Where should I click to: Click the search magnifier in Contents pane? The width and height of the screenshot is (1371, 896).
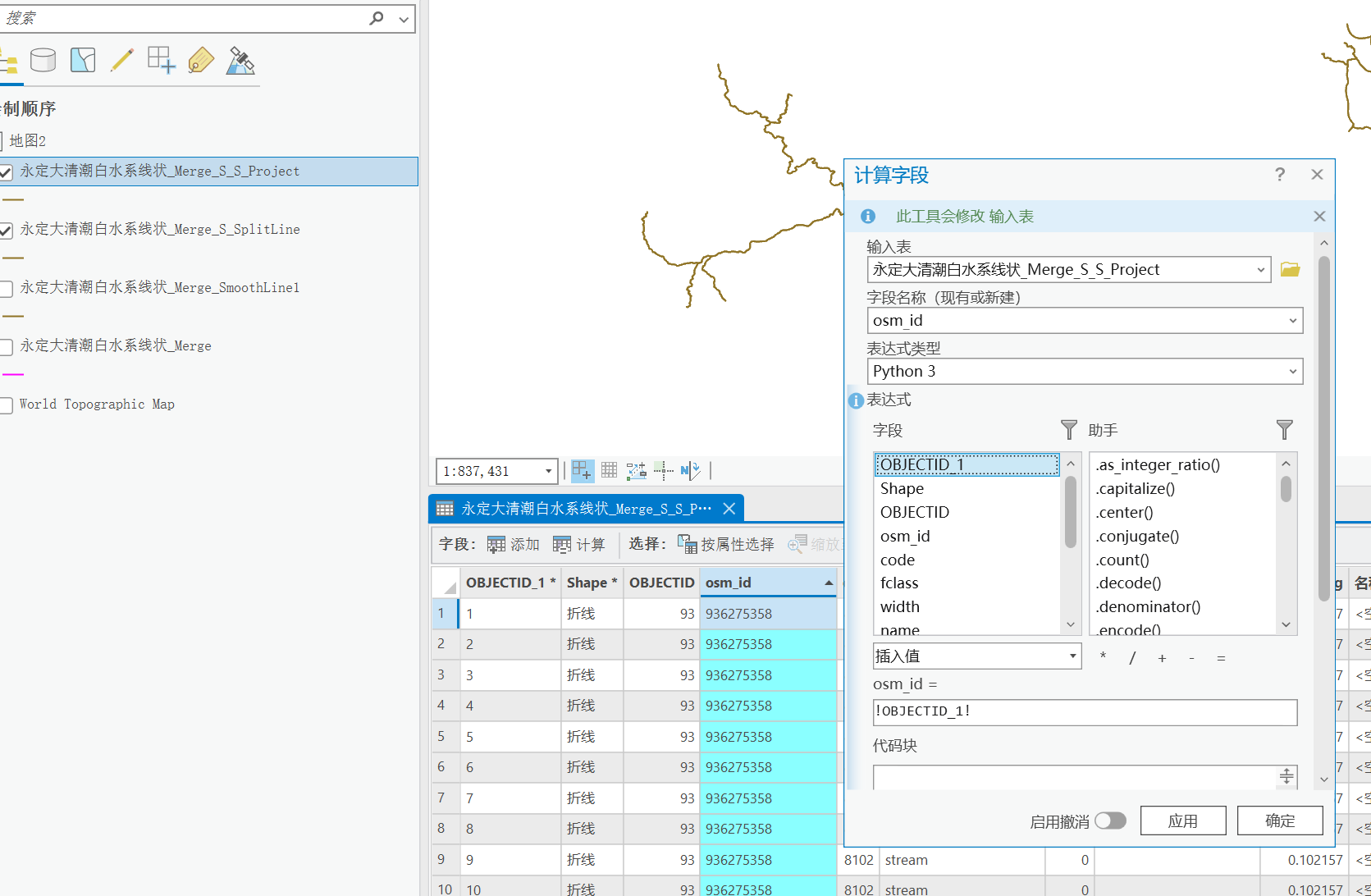[377, 18]
